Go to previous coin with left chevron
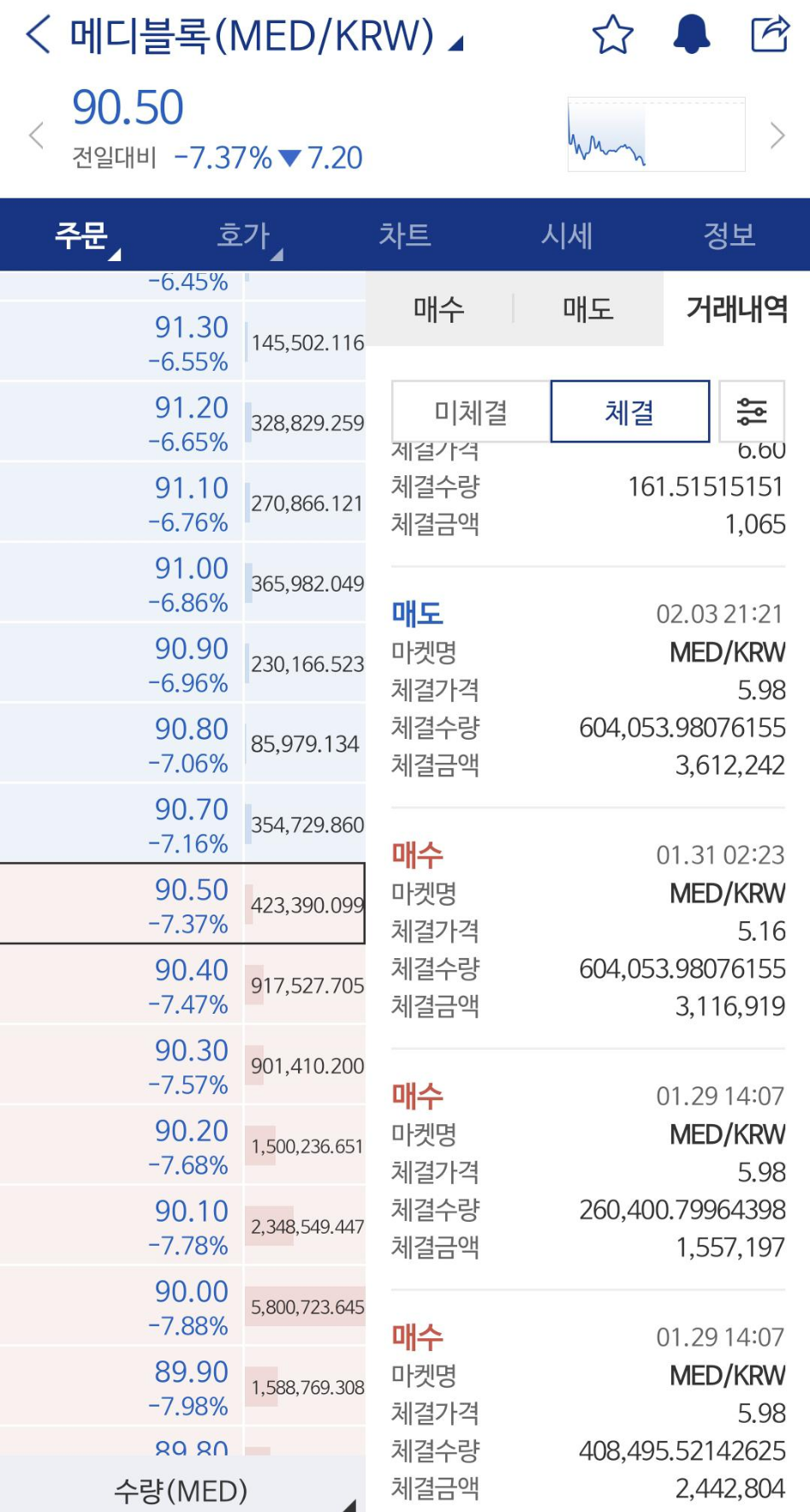Screen dimensions: 810x1512 [36, 135]
